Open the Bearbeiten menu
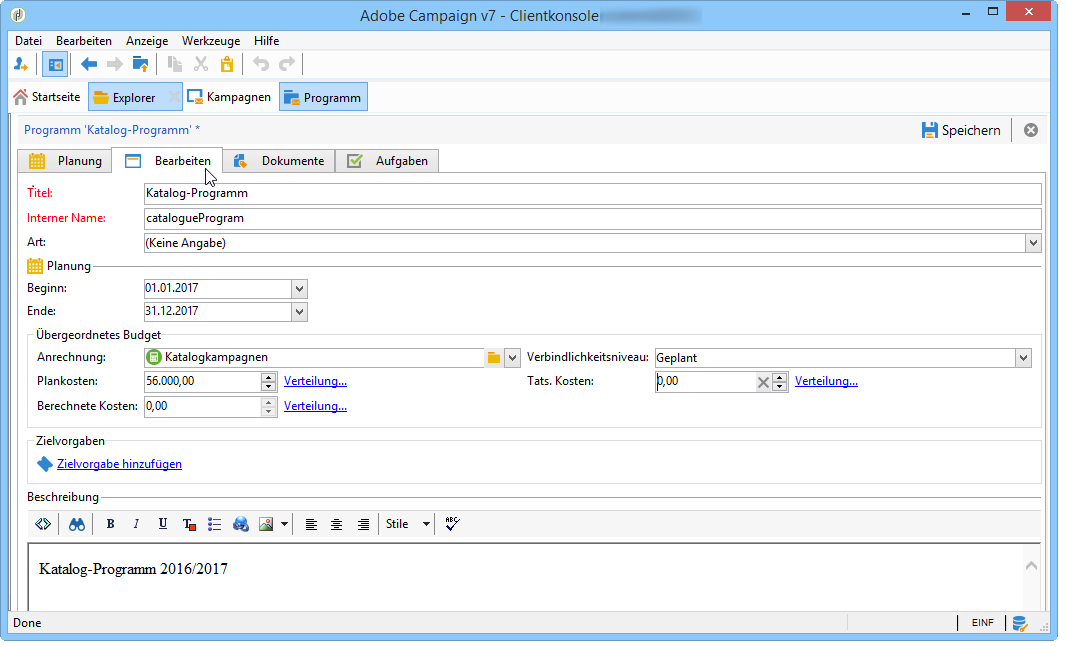 click(84, 42)
